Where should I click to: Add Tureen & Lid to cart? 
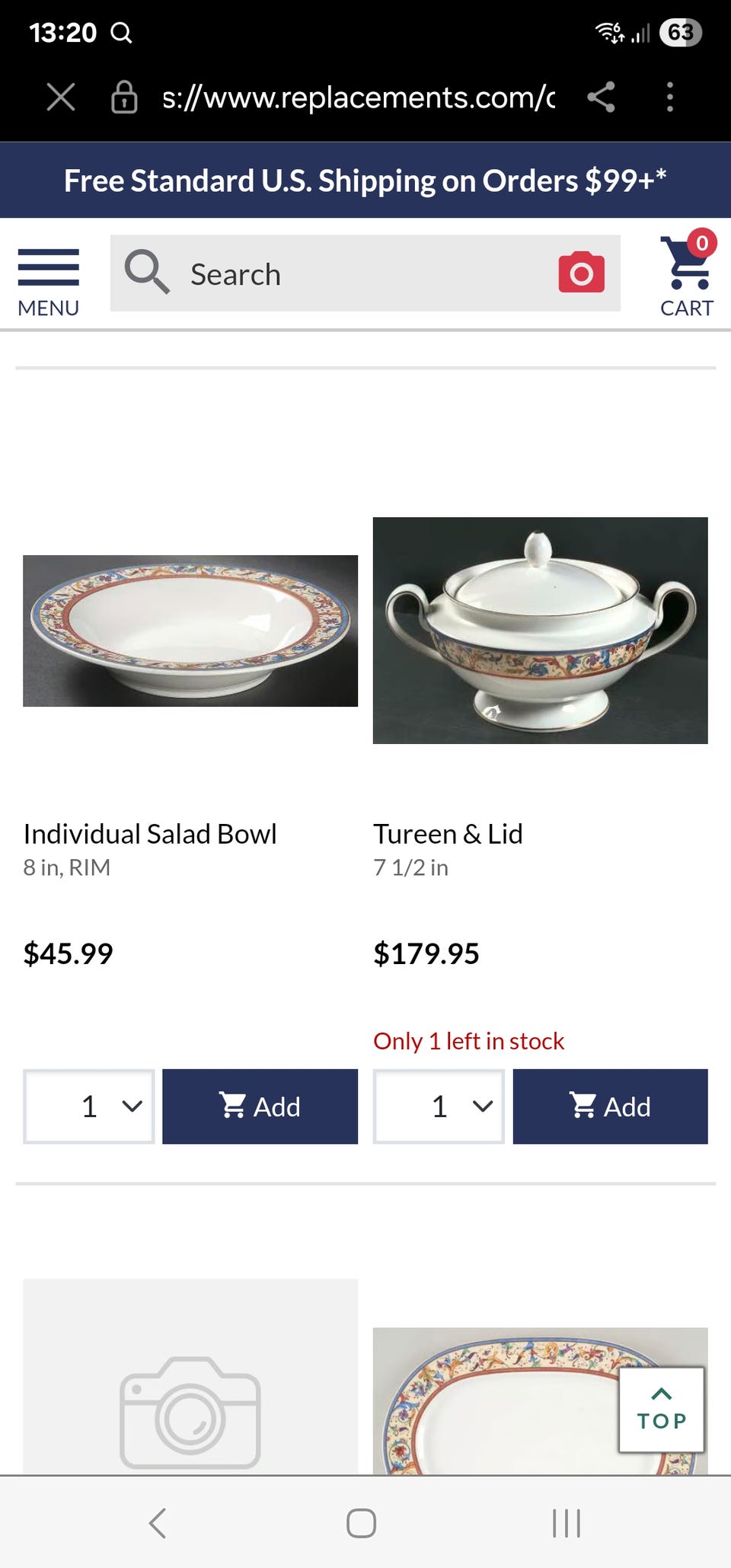610,1107
